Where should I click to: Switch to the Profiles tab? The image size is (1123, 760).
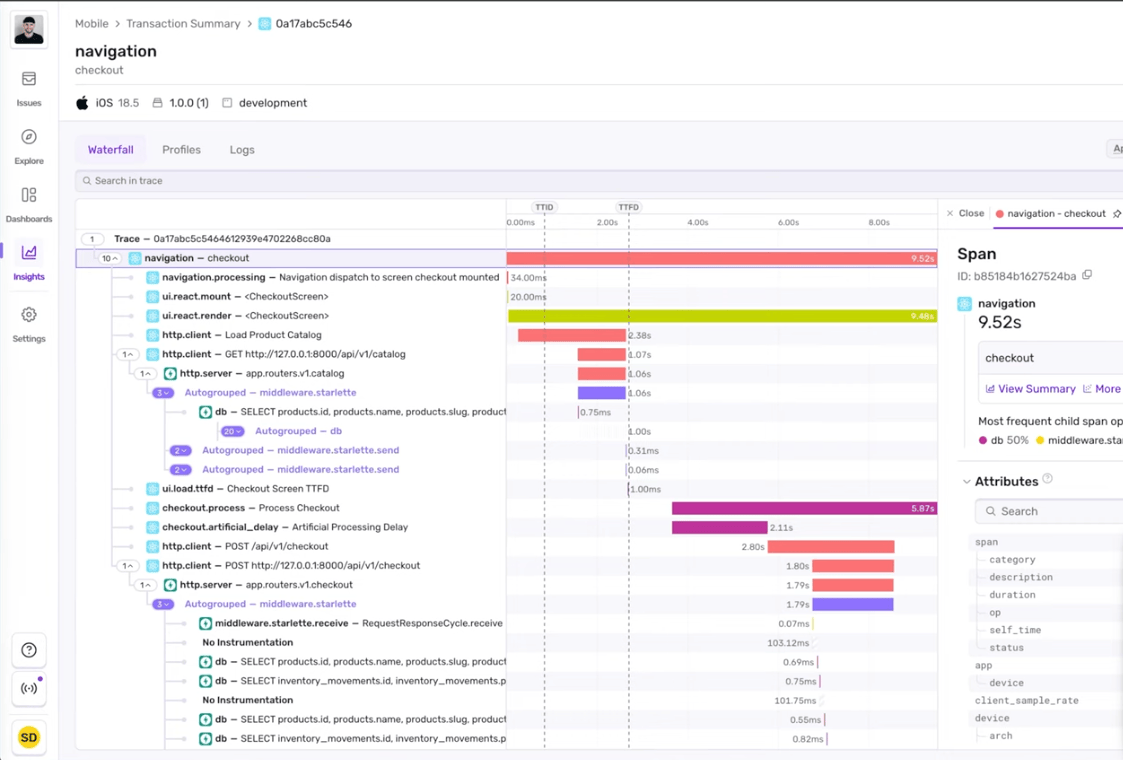(181, 149)
